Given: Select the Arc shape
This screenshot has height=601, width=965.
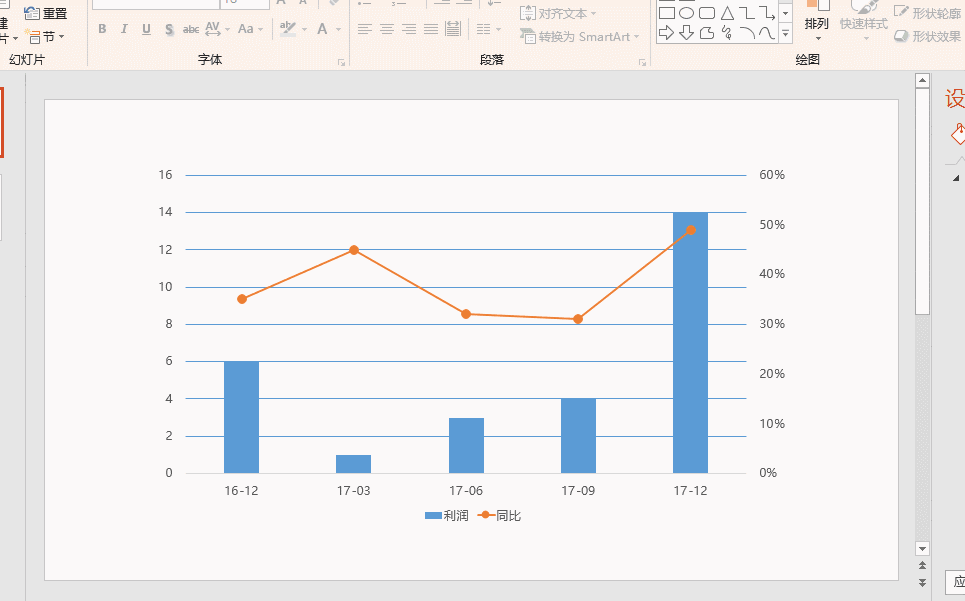Looking at the screenshot, I should click(x=747, y=33).
